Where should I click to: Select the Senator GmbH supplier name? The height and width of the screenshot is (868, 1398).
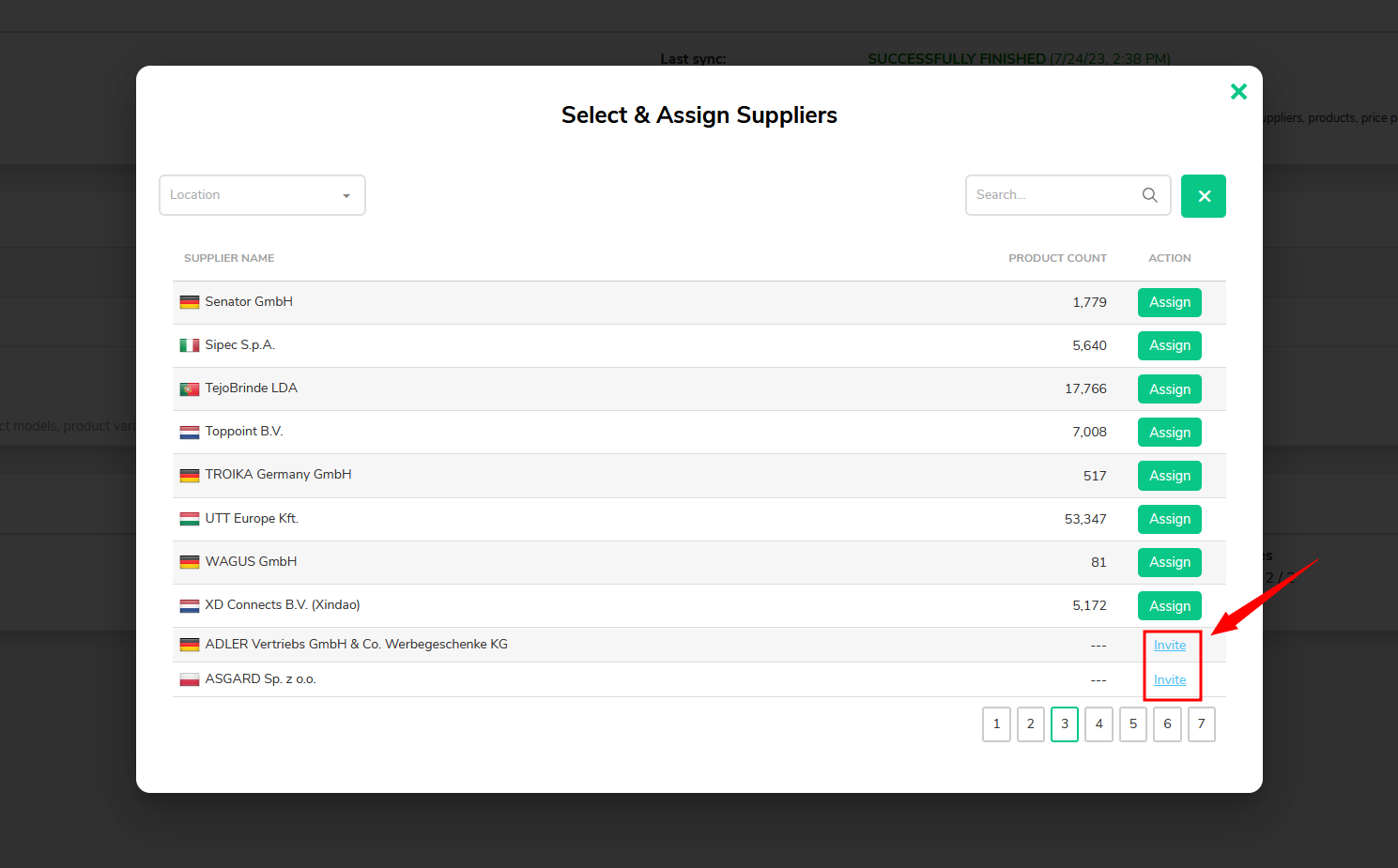[249, 301]
